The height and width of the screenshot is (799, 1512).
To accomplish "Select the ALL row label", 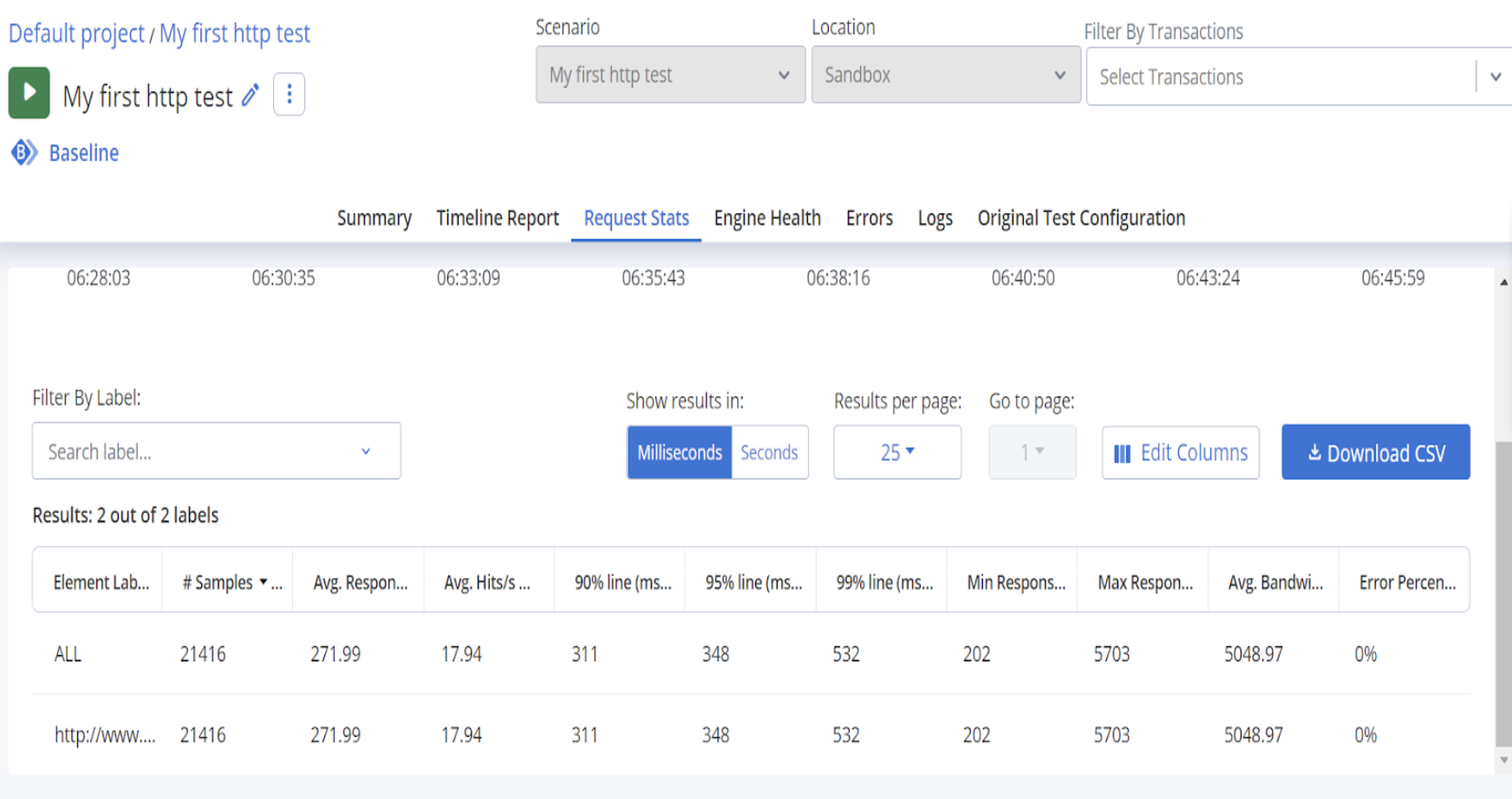I will 68,654.
